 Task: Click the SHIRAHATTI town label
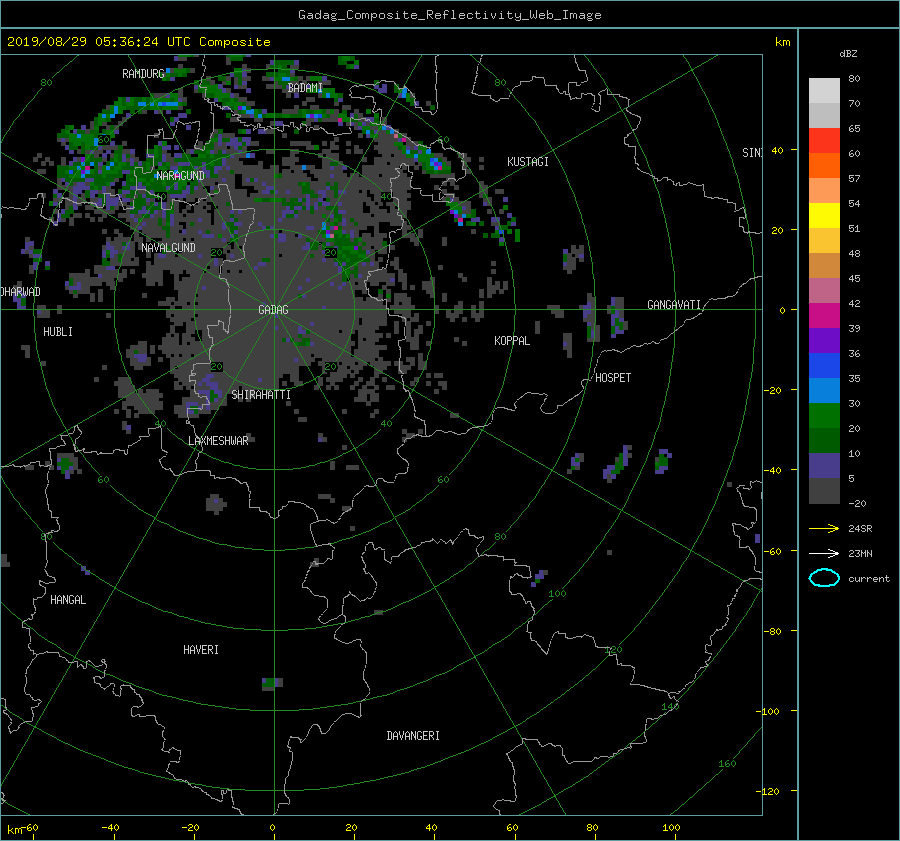(x=261, y=395)
